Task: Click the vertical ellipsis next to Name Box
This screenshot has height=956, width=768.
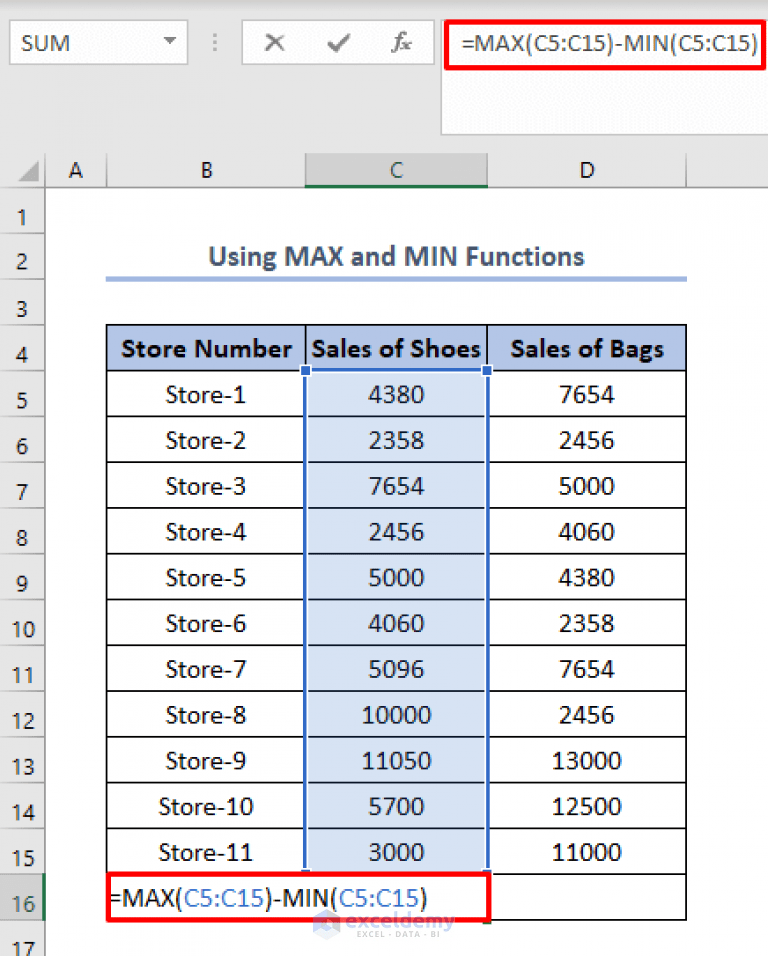Action: pyautogui.click(x=216, y=43)
